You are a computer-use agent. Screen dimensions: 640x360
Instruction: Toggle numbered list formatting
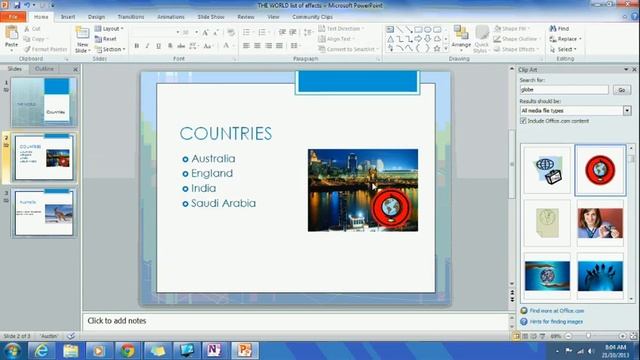tap(263, 32)
